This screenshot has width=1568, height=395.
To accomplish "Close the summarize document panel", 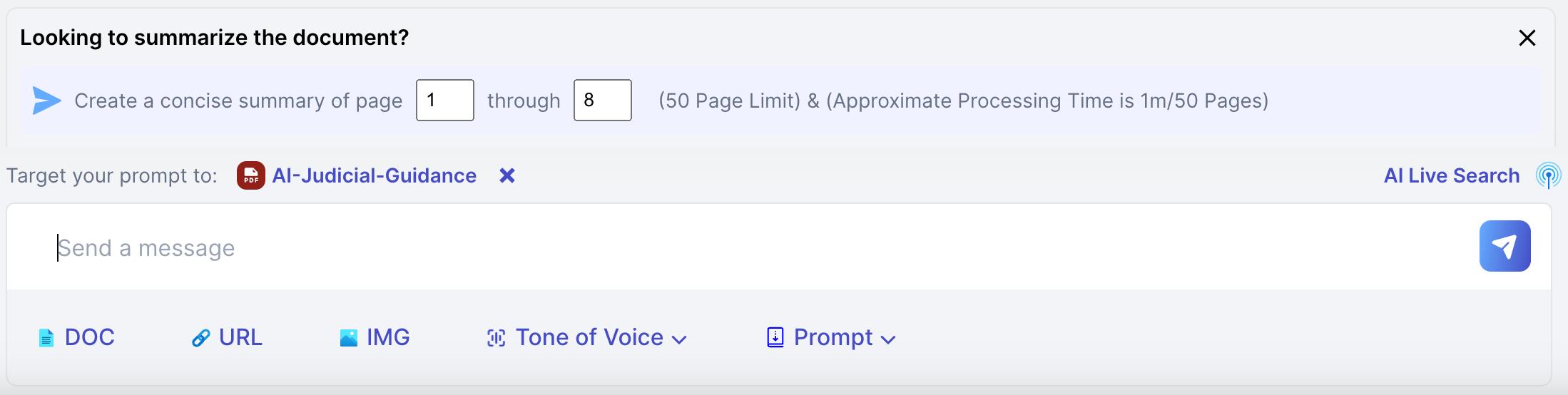I will point(1527,38).
